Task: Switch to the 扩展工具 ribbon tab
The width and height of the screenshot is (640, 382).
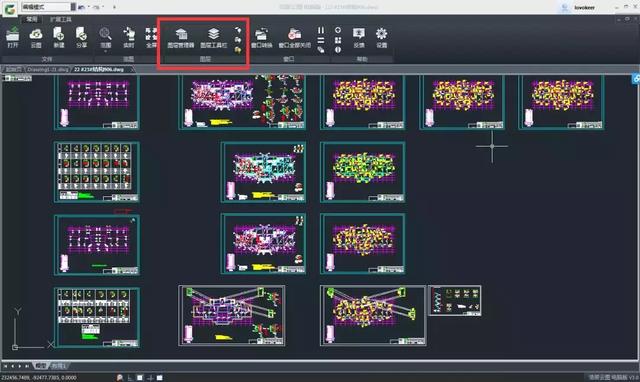Action: [61, 19]
